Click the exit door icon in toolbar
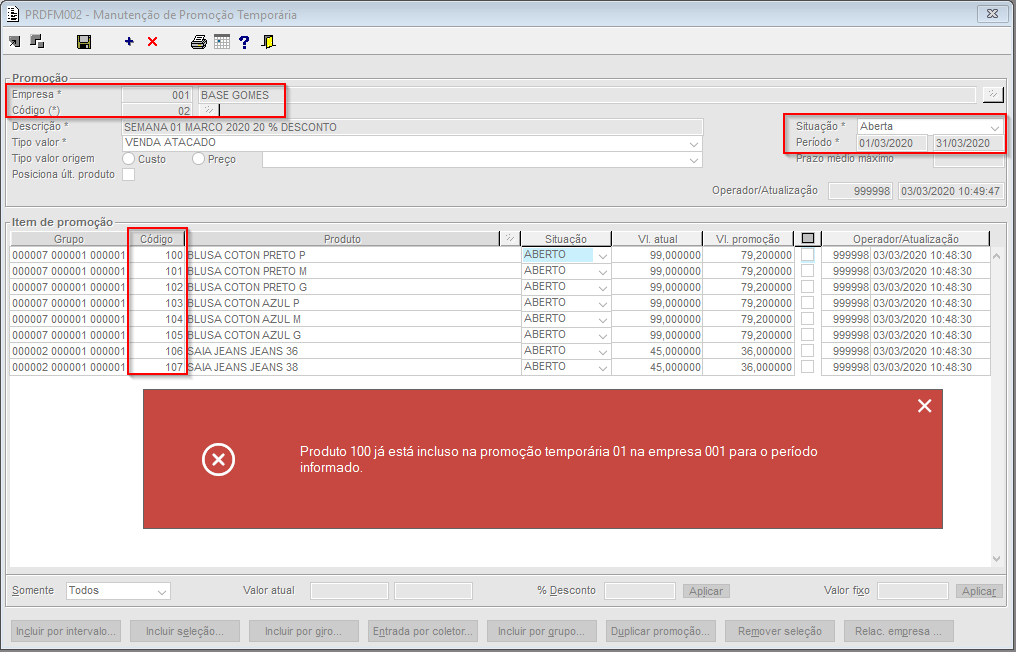This screenshot has height=652, width=1016. pos(268,42)
